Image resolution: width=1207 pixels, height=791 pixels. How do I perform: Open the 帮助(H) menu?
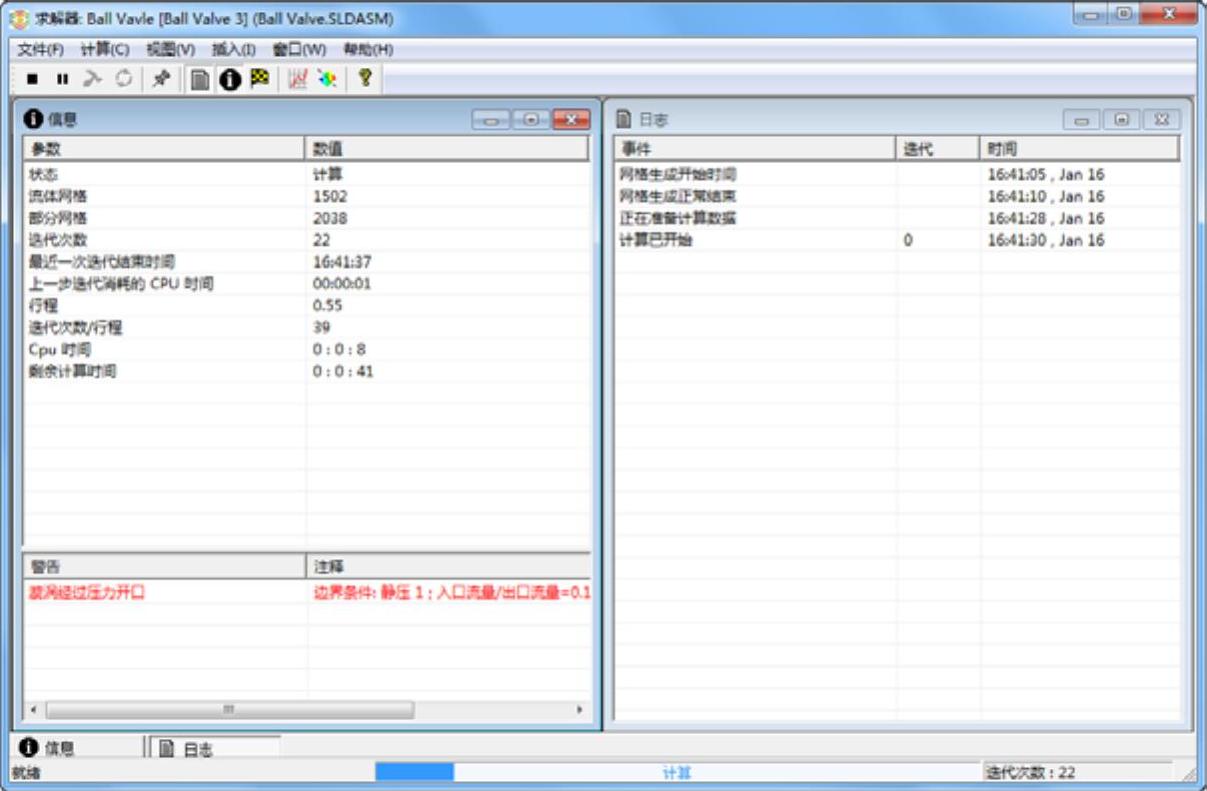tap(368, 49)
